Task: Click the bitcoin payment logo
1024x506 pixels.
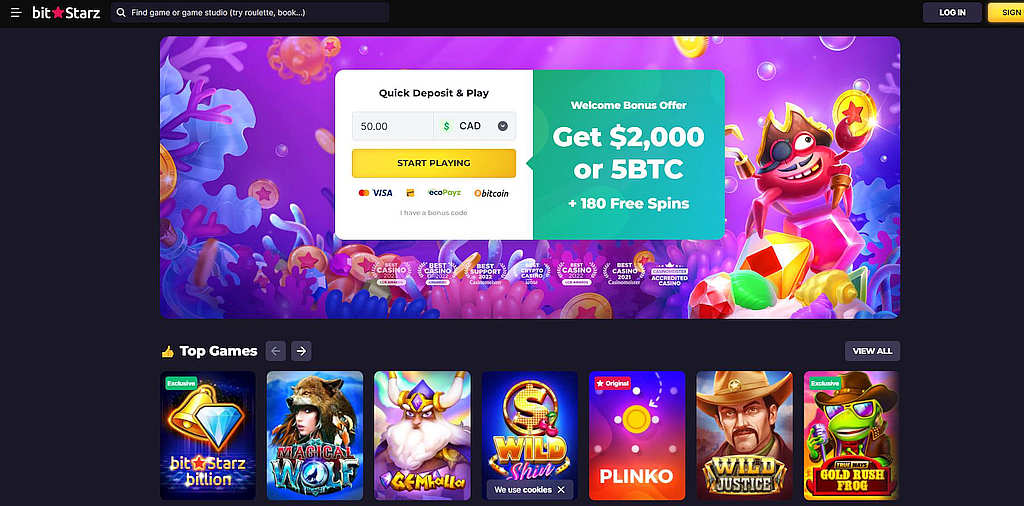Action: [491, 193]
